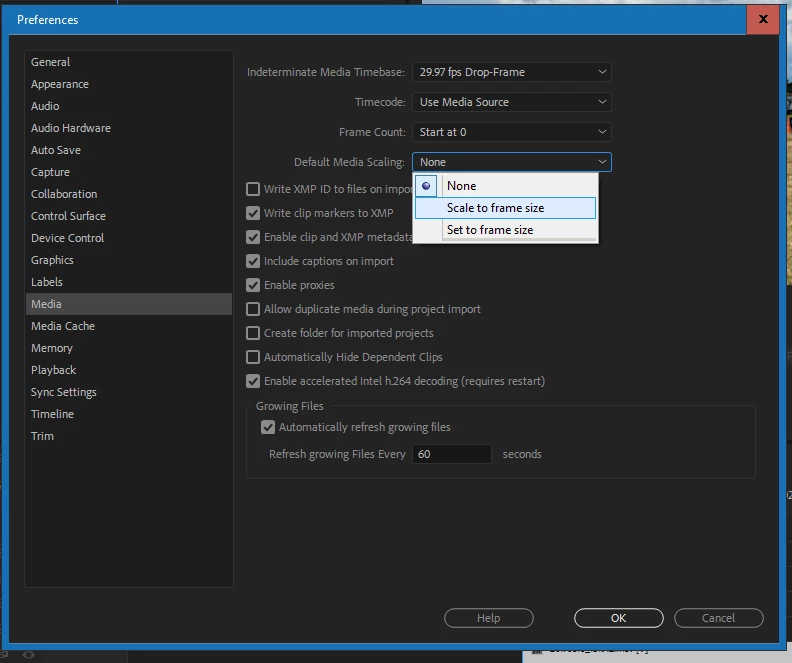Click Refresh growing Files Every seconds field

[x=452, y=454]
